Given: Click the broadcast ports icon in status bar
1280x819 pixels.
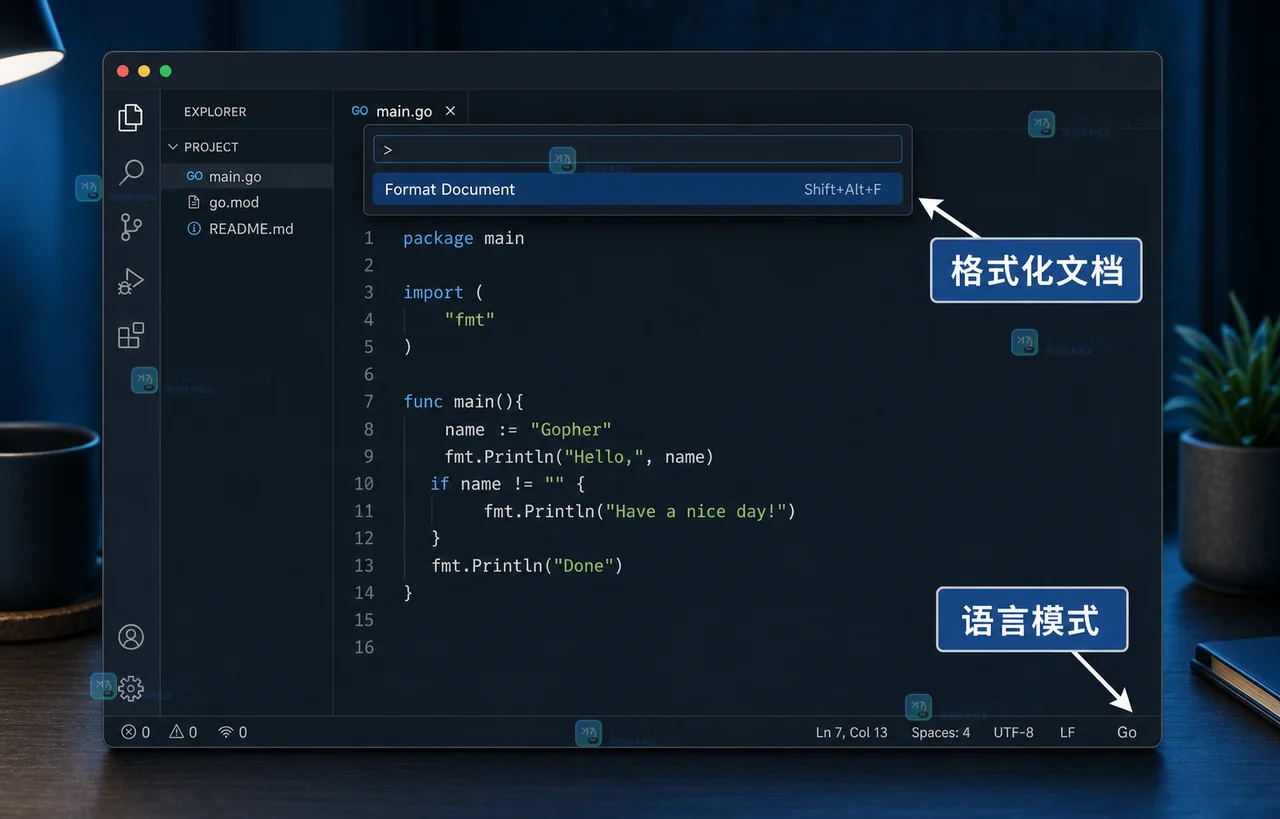Looking at the screenshot, I should 226,732.
